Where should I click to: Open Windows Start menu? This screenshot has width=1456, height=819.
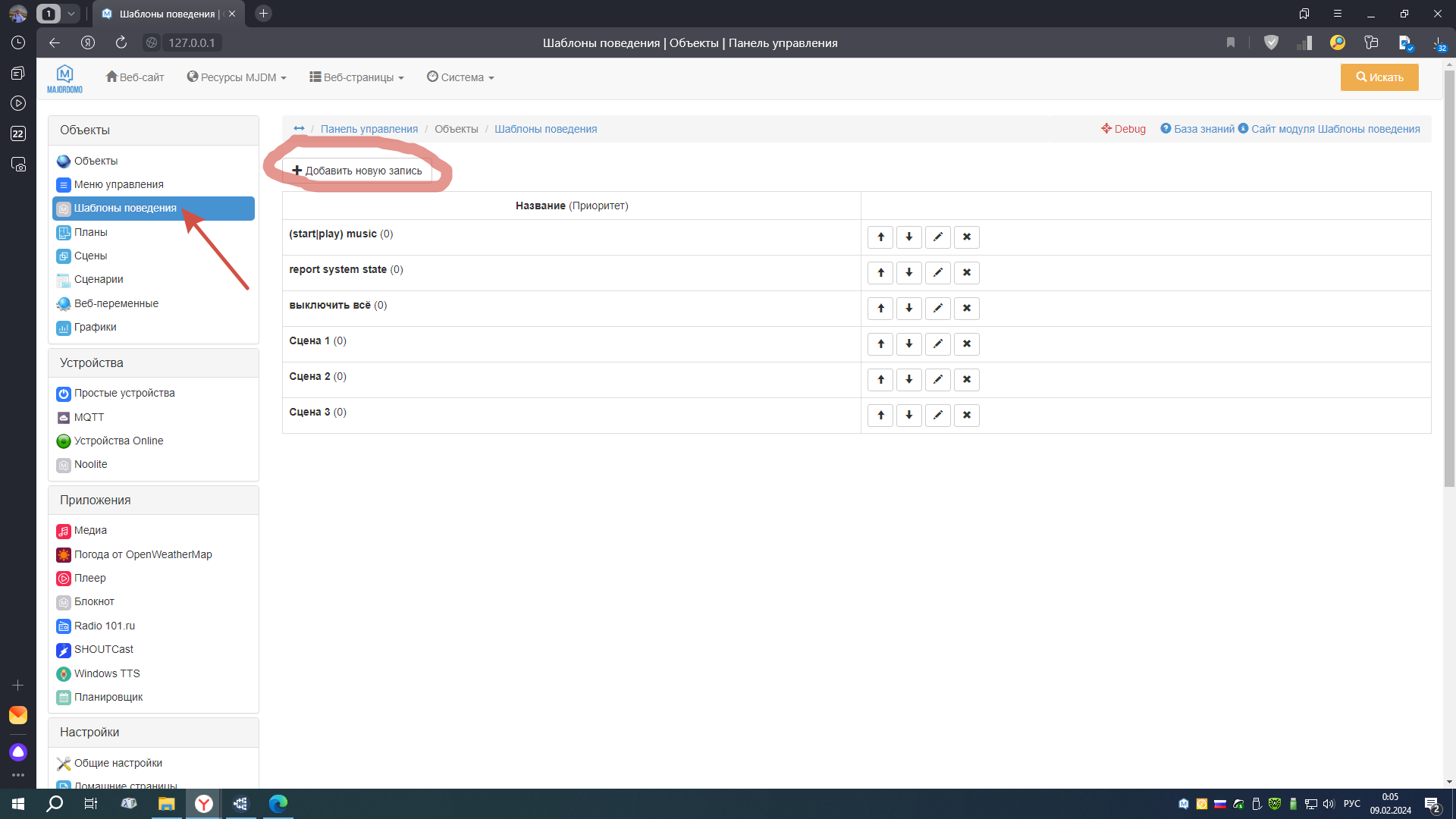(18, 804)
